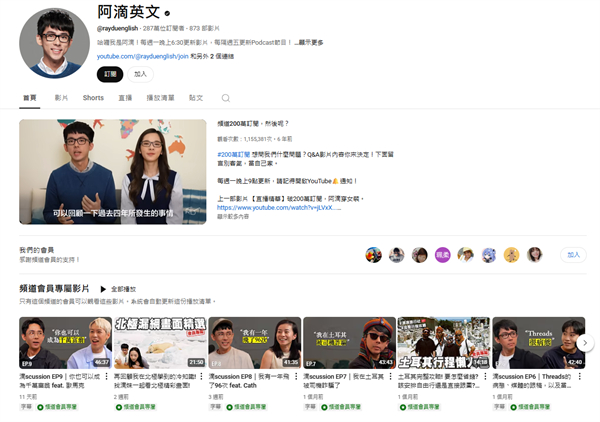Viewport: 600px width, 422px height.
Task: Open the 土耳其行程懶人包 video thumbnail
Action: click(x=444, y=343)
